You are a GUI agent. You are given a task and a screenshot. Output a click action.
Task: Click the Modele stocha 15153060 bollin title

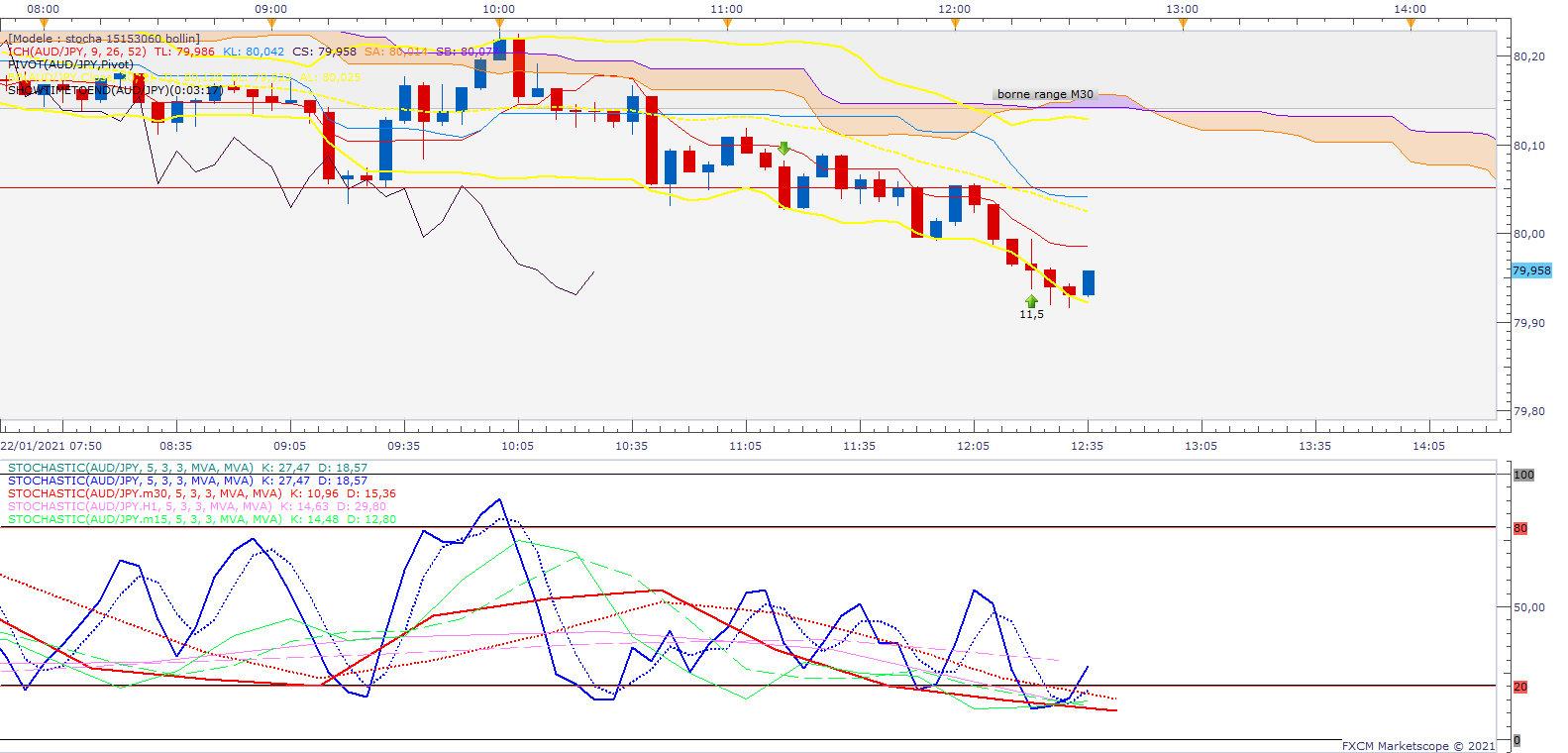[104, 39]
